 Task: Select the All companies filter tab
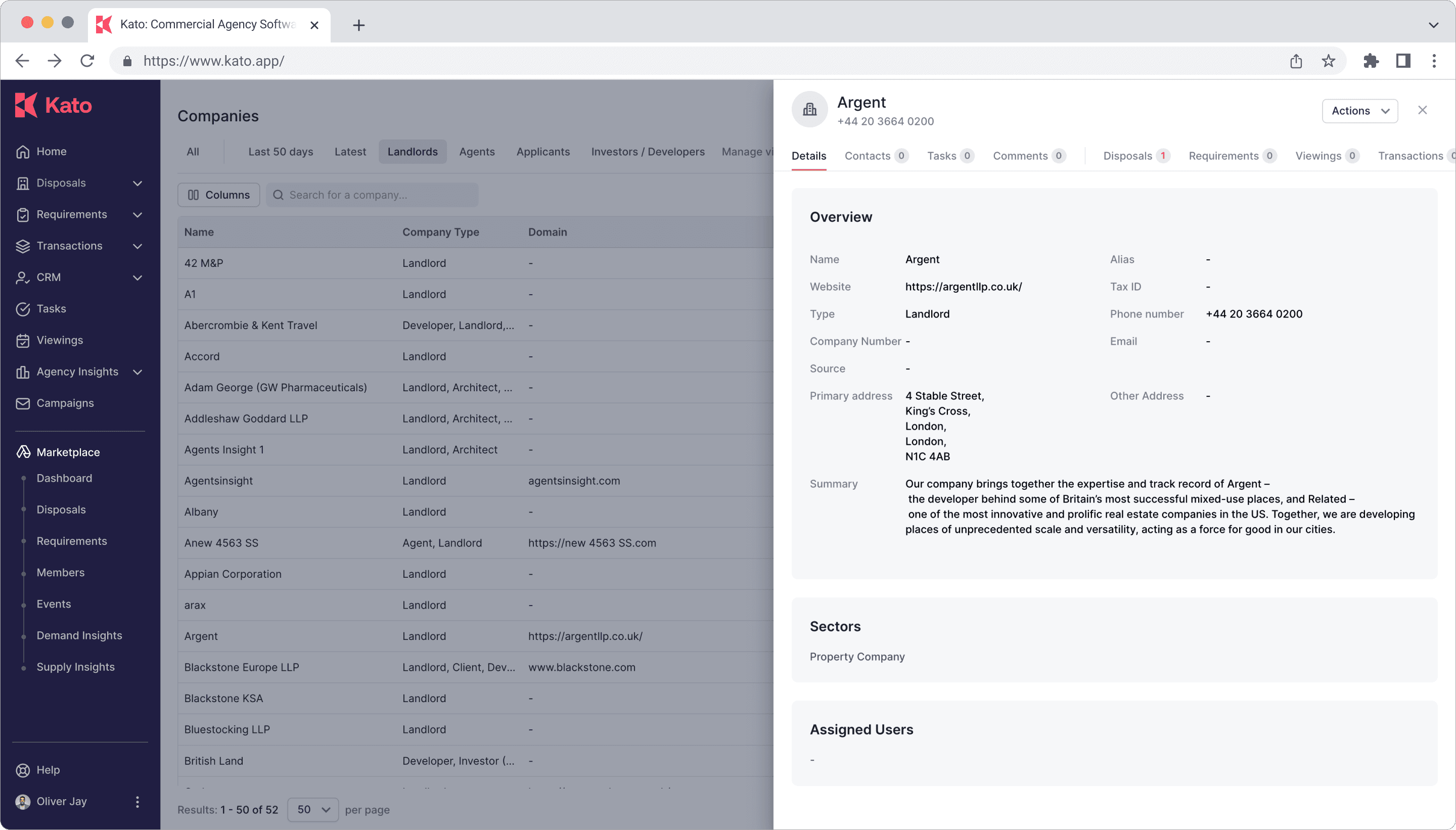193,152
